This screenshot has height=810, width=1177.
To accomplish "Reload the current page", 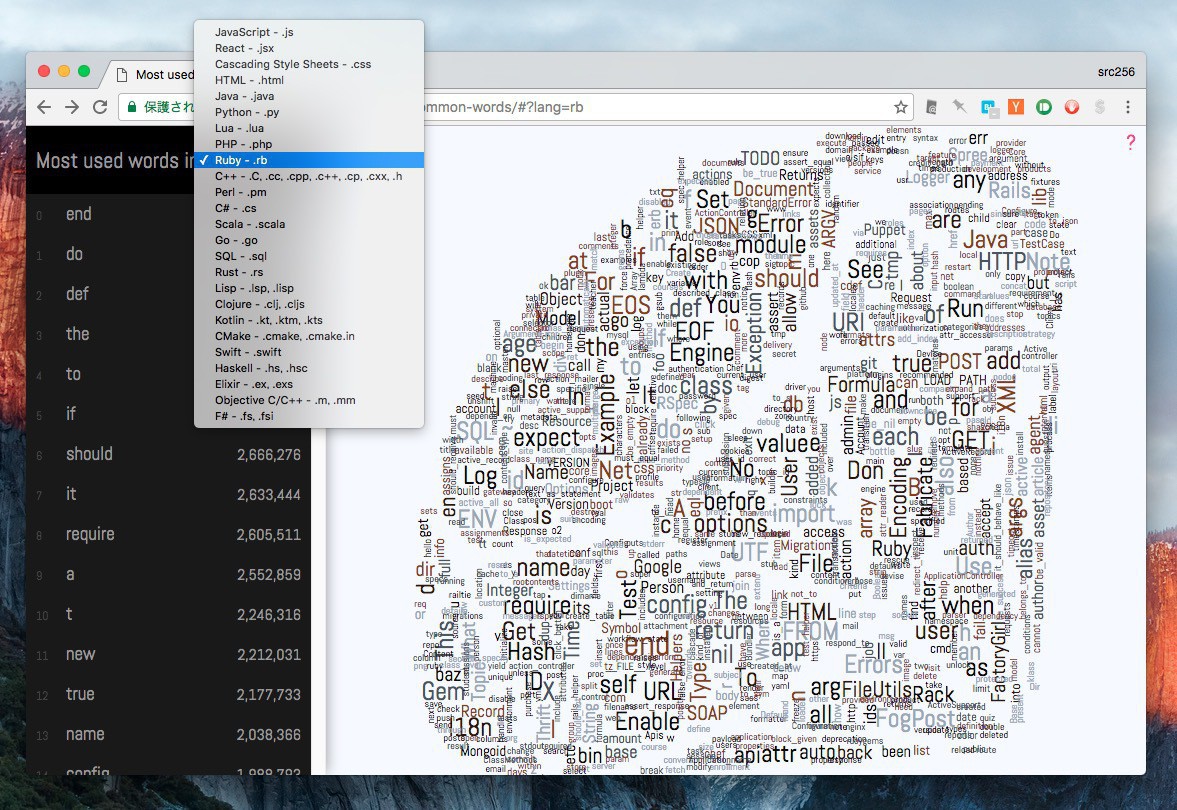I will 100,107.
